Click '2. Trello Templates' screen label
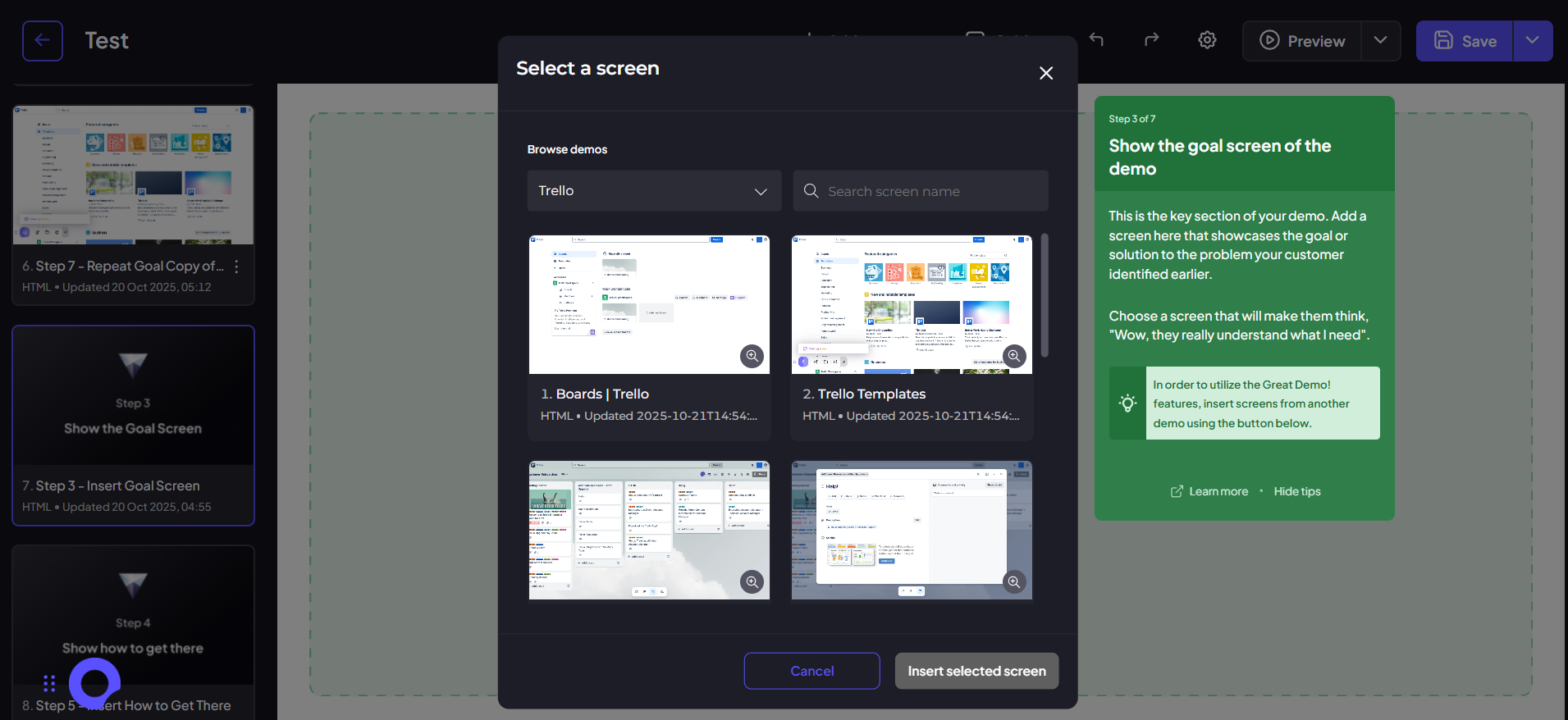 click(864, 394)
